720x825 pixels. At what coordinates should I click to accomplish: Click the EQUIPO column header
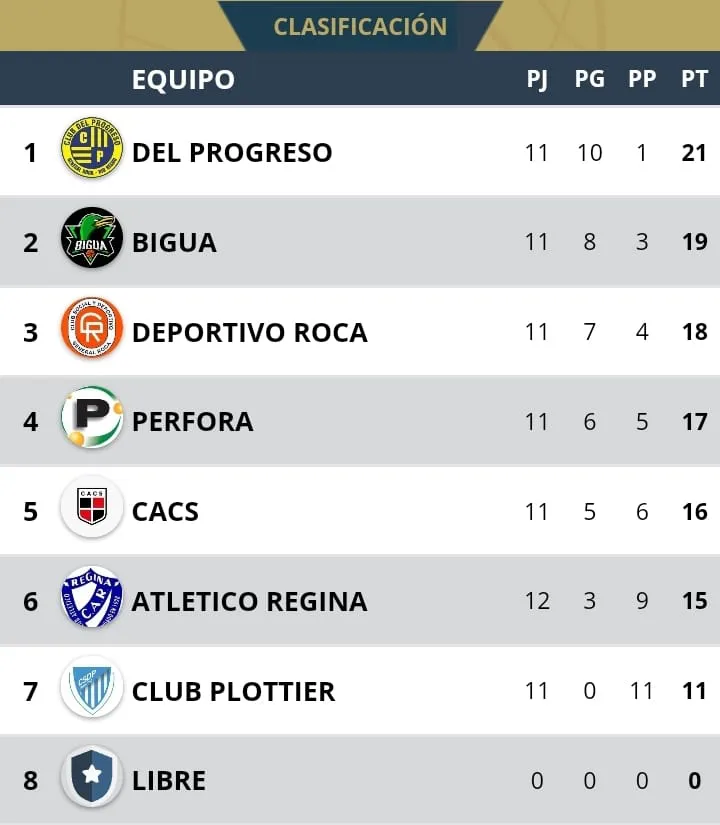(183, 79)
